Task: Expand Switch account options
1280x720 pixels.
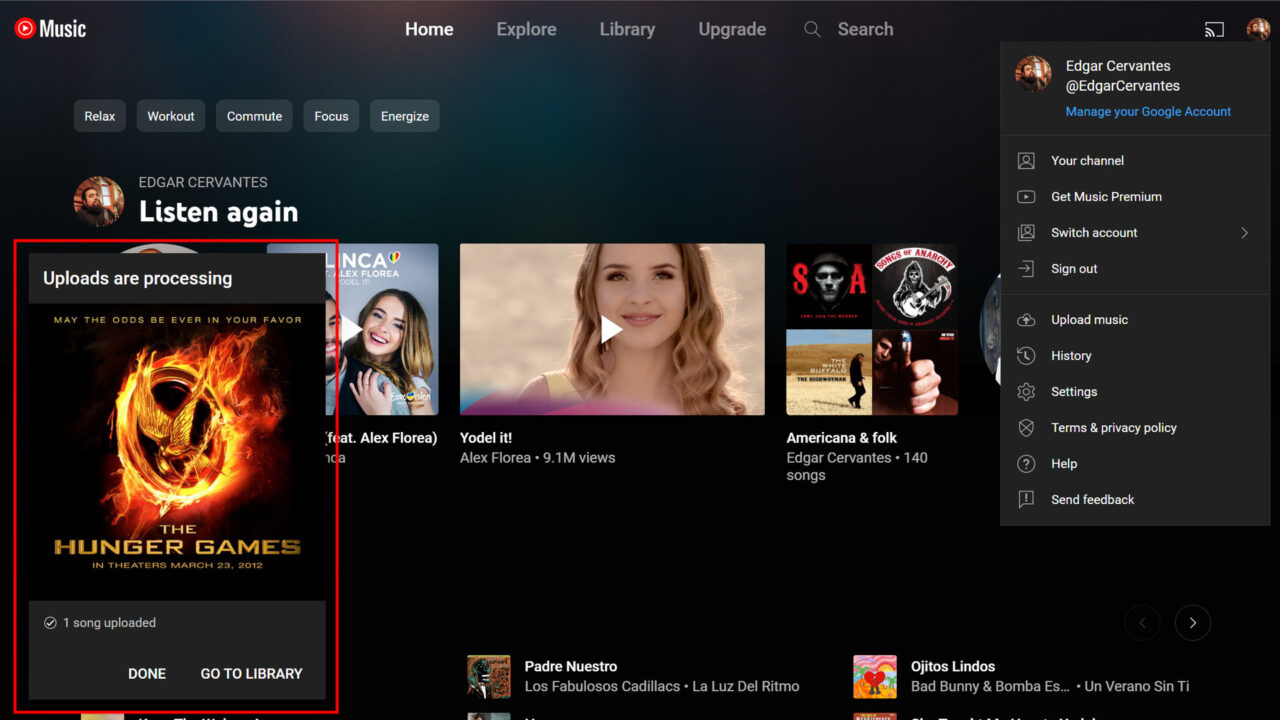Action: (1094, 232)
